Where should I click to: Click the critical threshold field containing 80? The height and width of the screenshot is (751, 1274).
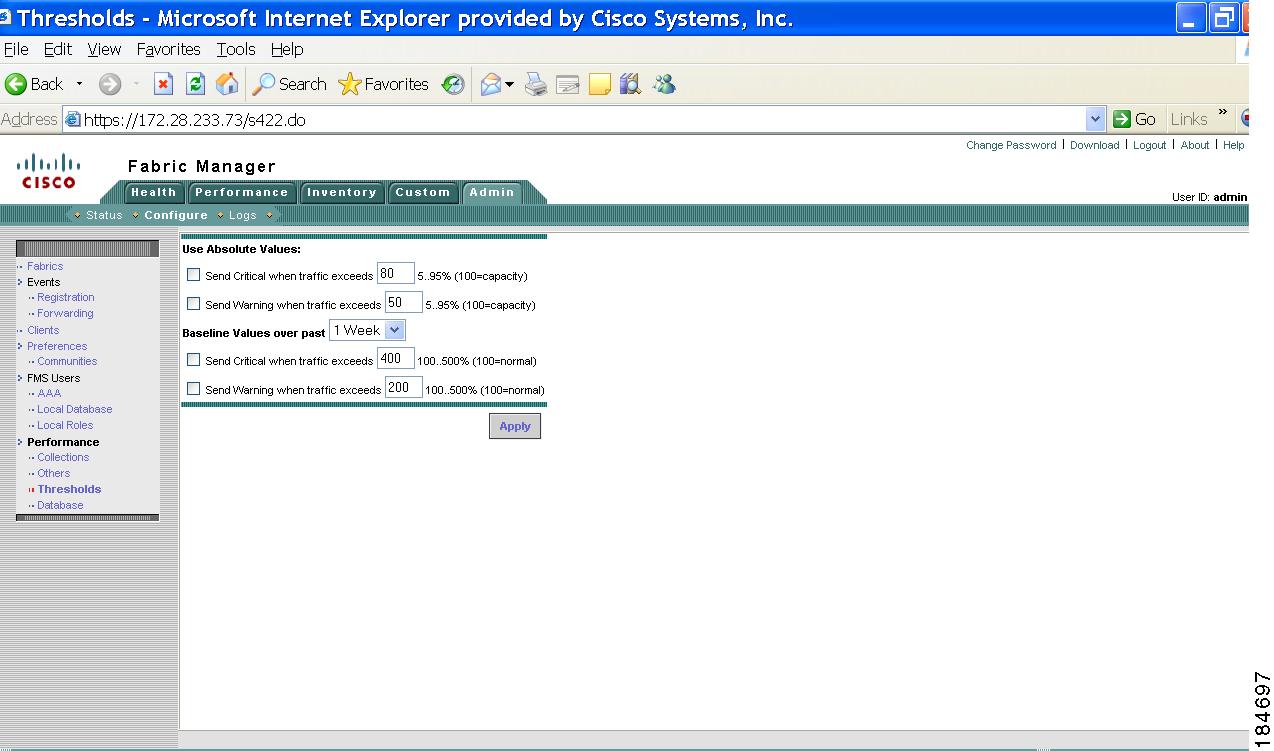click(396, 274)
